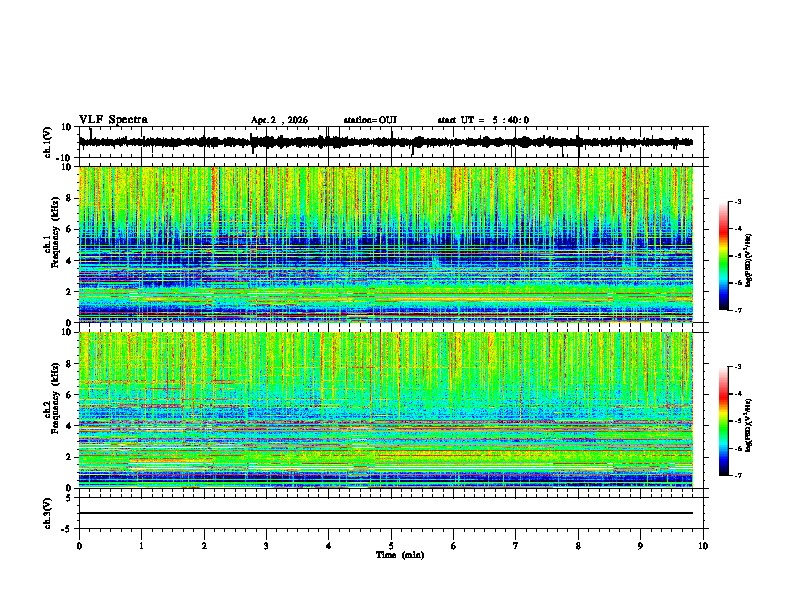Screen dimensions: 792x612
Task: Click the "-7" label on ch.2 color scale
Action: [x=737, y=475]
